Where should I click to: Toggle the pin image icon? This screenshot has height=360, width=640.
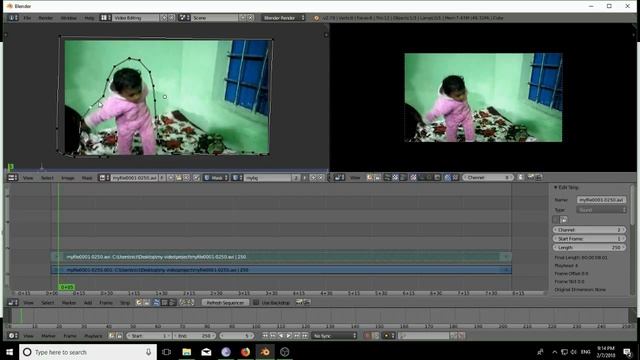[196, 178]
